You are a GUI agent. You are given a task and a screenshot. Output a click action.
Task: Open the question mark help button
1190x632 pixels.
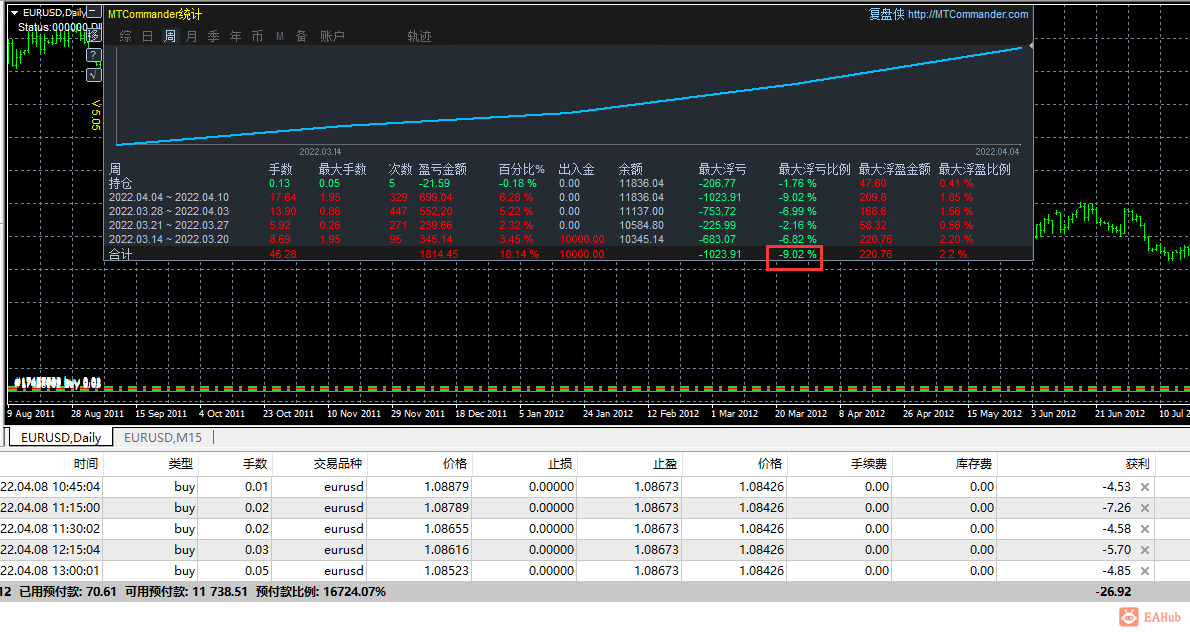93,54
